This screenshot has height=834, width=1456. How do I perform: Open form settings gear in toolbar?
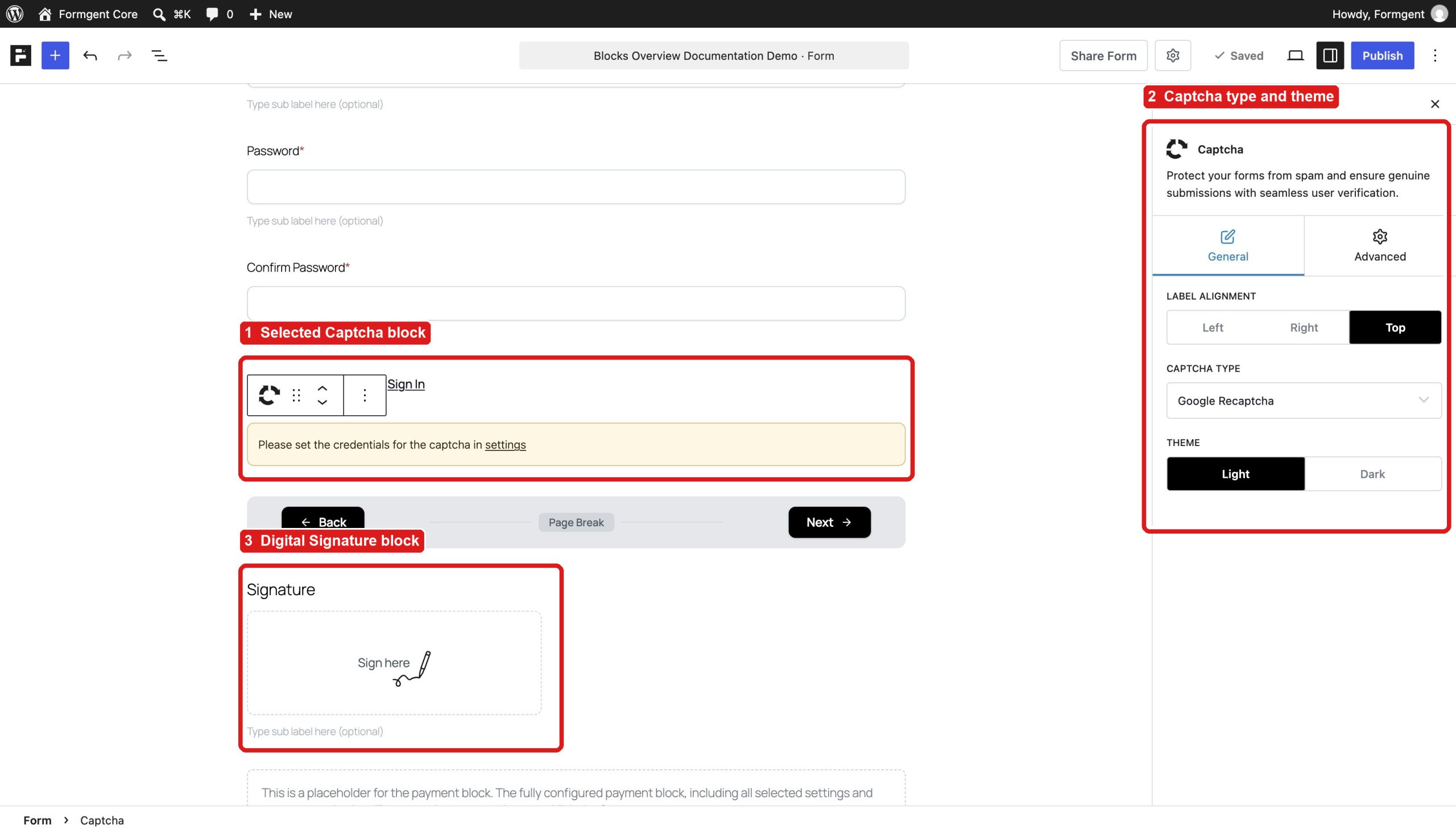click(1173, 56)
